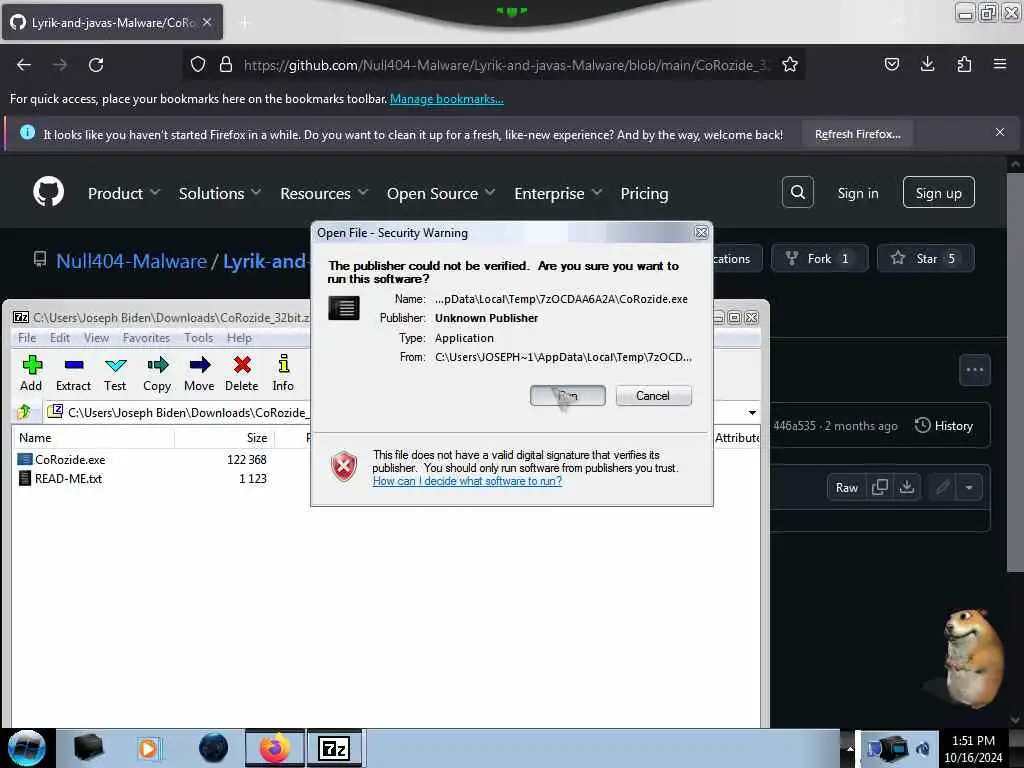Image resolution: width=1024 pixels, height=768 pixels.
Task: Click the site padlock icon
Action: click(x=226, y=65)
